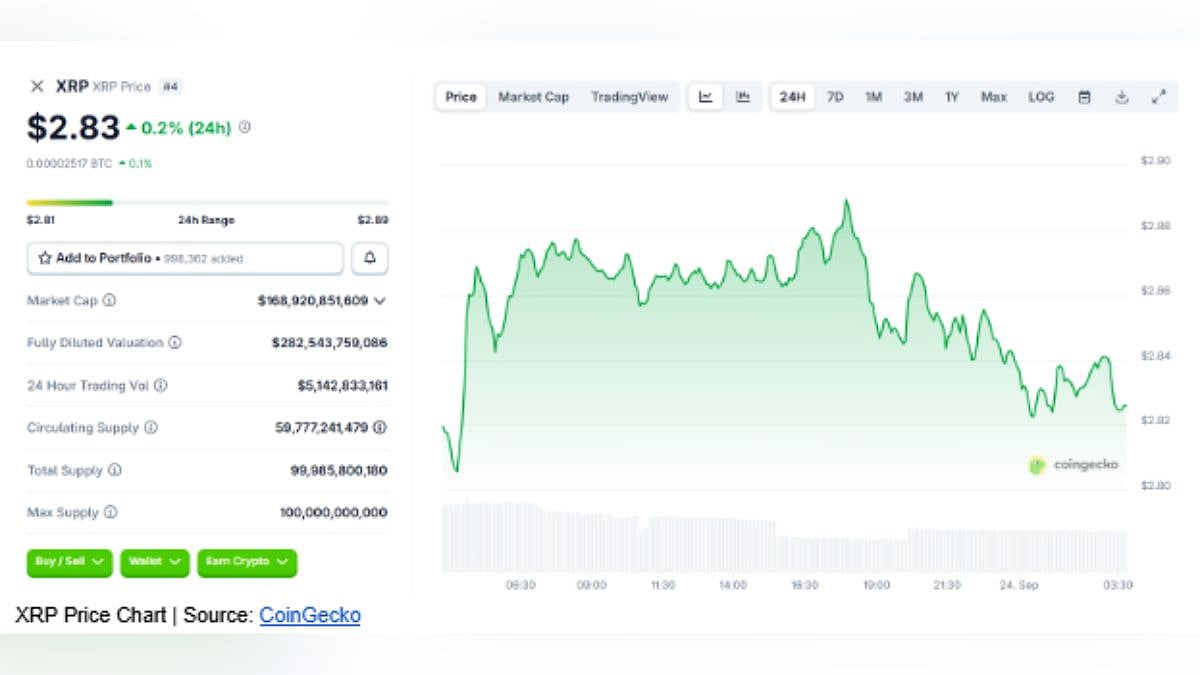Click Add to Portfolio button
This screenshot has width=1200, height=675.
coord(184,258)
